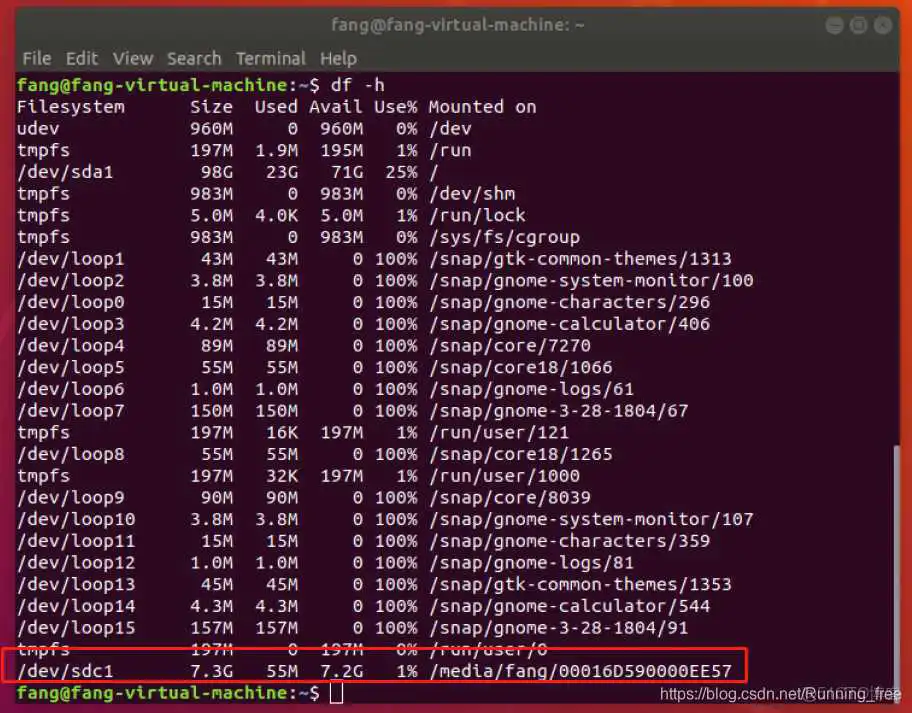This screenshot has height=713, width=912.
Task: Open the Search menu
Action: pos(193,58)
